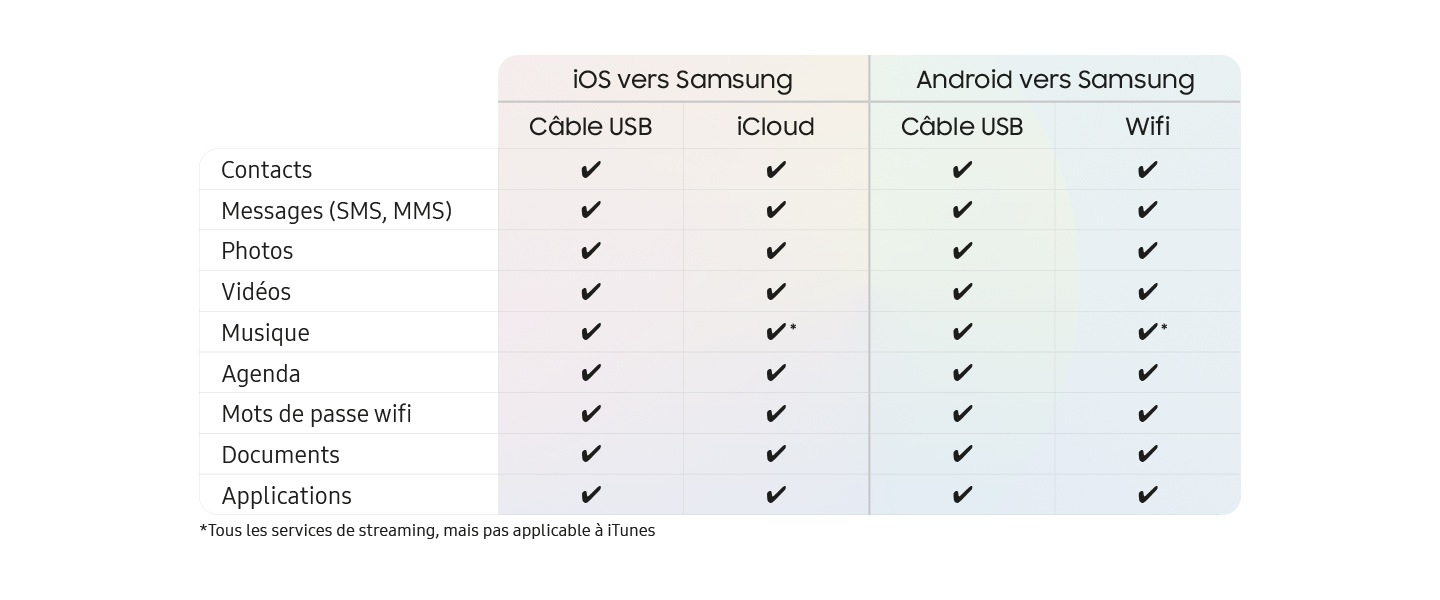Screen dimensions: 1440x600
Task: Click the Agenda checkmark under iOS Câble USB
Action: pyautogui.click(x=591, y=373)
